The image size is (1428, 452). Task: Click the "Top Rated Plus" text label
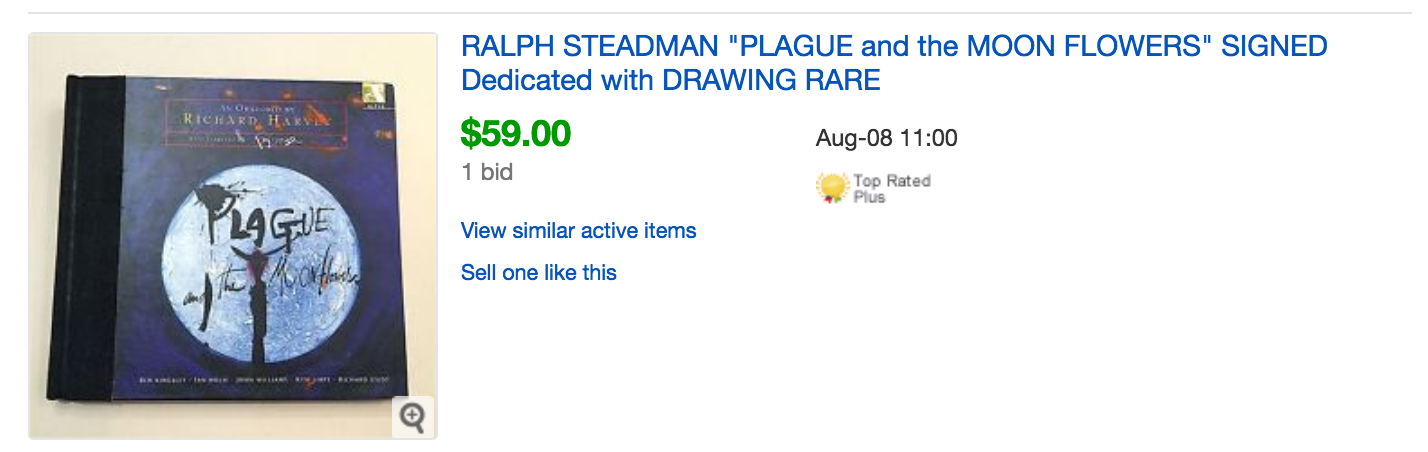pos(891,188)
